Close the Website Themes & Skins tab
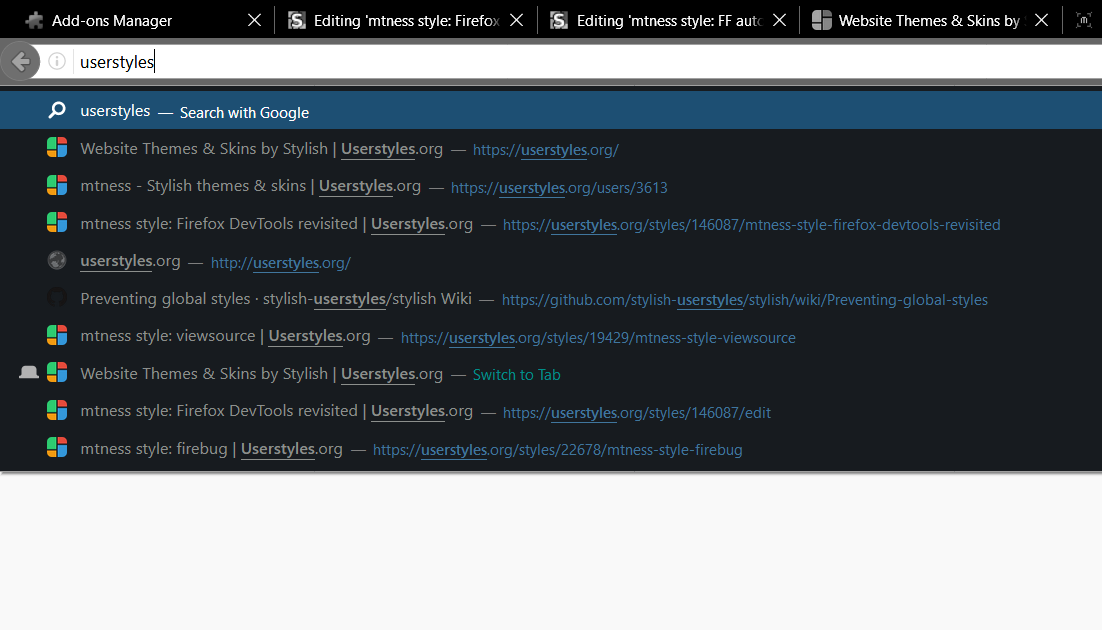 click(x=1042, y=20)
